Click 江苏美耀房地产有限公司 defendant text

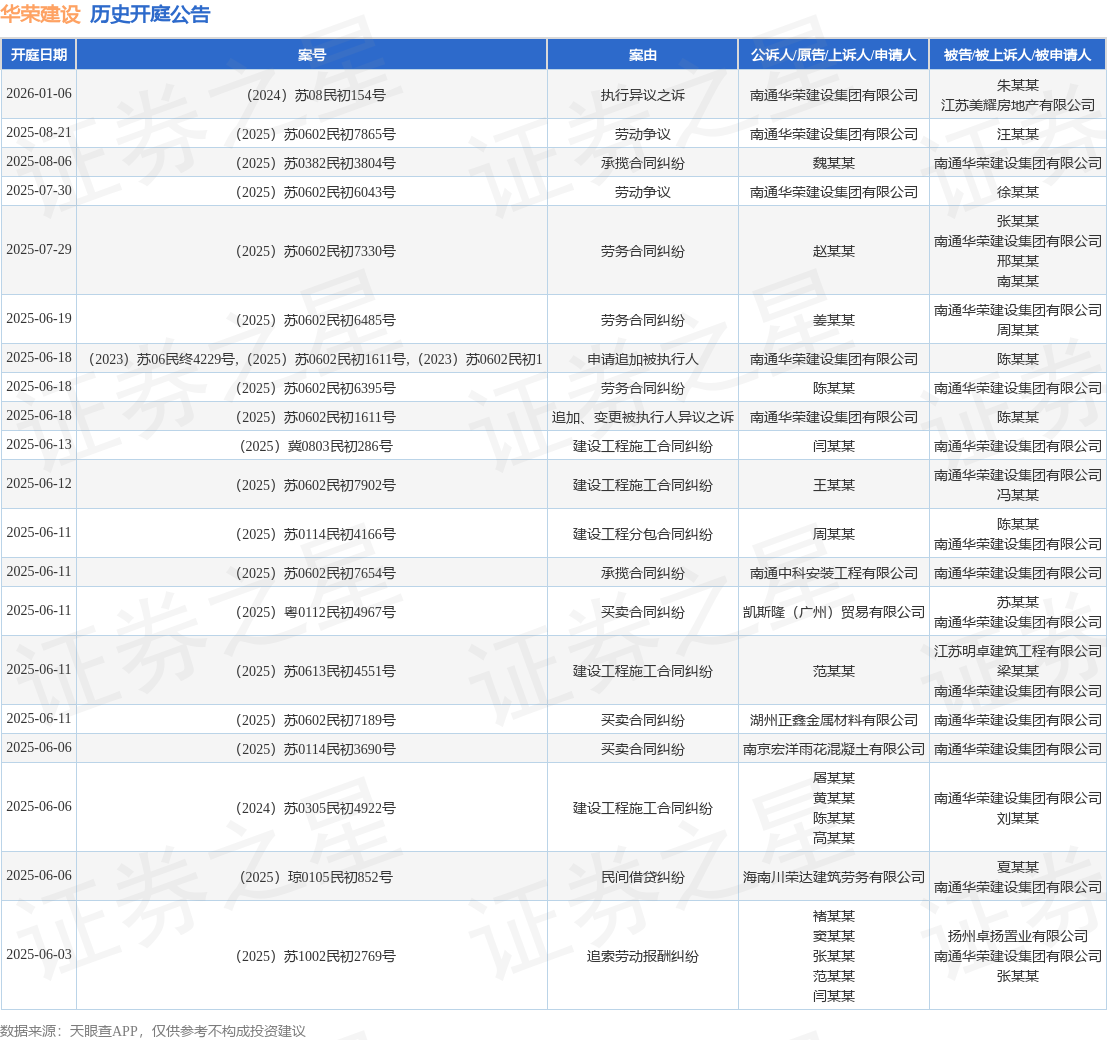[1017, 105]
